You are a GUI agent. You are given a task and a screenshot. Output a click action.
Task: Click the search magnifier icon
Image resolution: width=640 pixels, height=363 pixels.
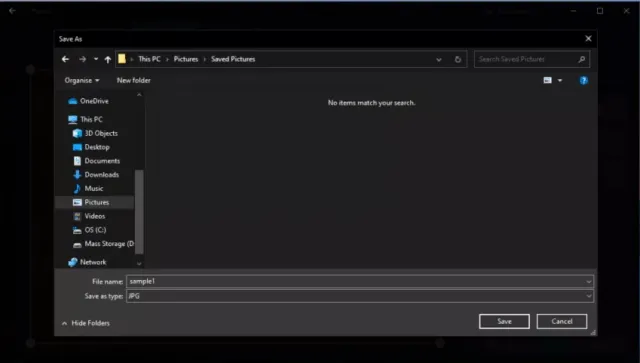(582, 59)
